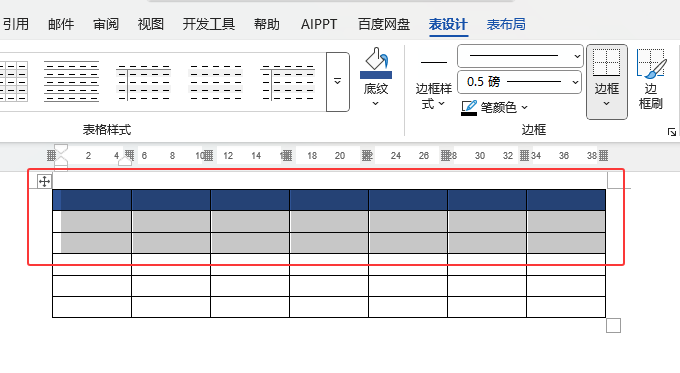Select the 表设计 tab

[448, 24]
